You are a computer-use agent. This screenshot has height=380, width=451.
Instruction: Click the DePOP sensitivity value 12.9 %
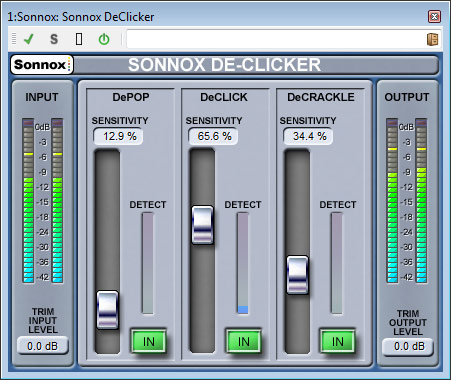[x=119, y=136]
